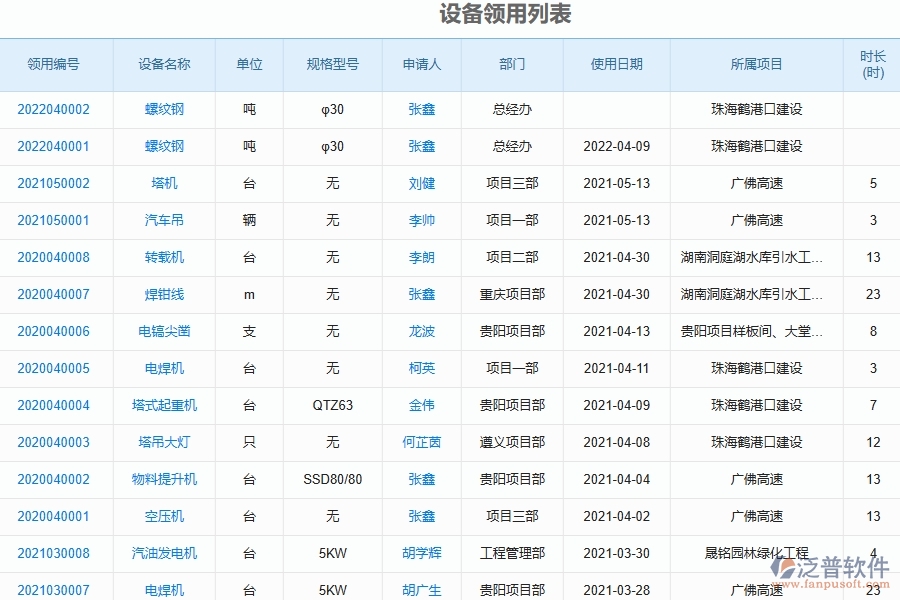Screen dimensions: 900x600
Task: Click applicant 李朗 link
Action: pyautogui.click(x=420, y=257)
